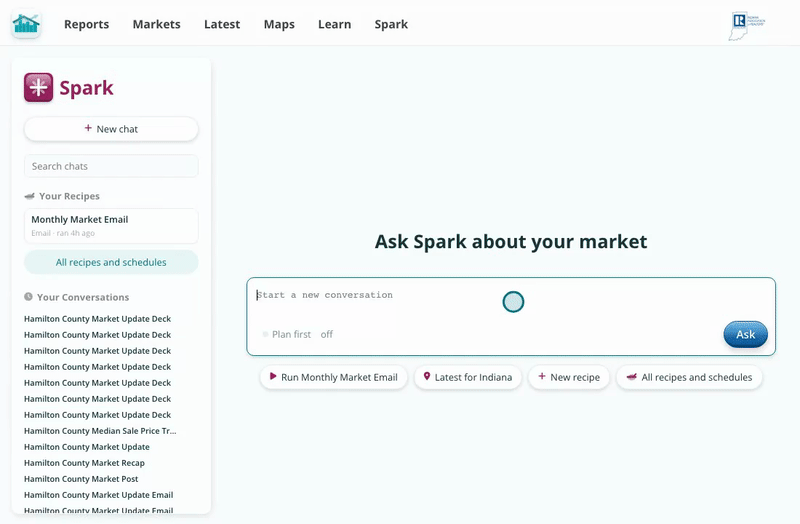Open All recipes and schedules in sidebar
This screenshot has width=800, height=524.
pyautogui.click(x=111, y=262)
